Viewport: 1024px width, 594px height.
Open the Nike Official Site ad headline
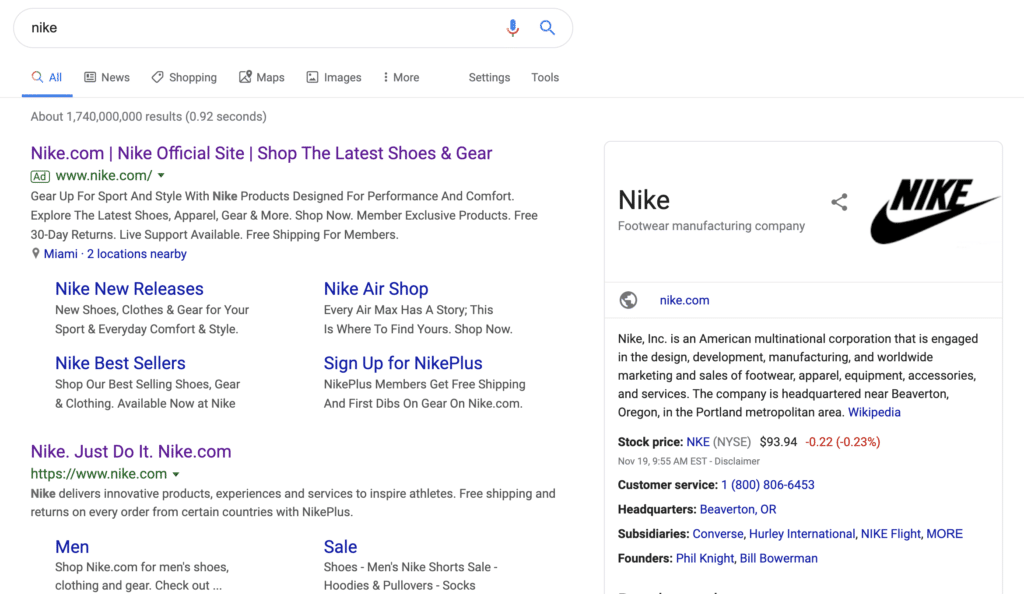[261, 153]
